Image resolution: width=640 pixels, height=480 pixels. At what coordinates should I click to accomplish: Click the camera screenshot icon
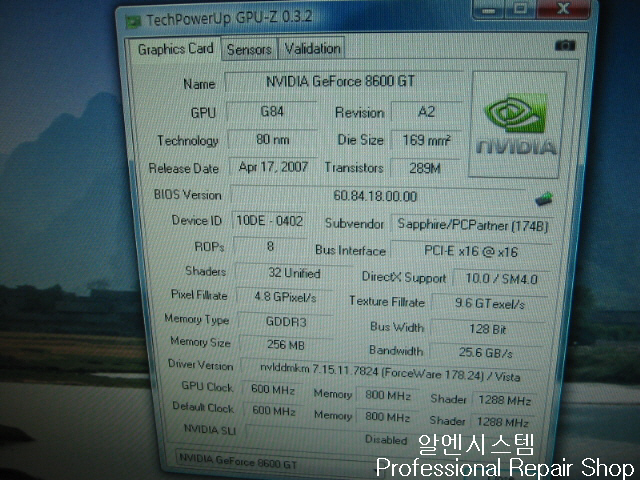[x=565, y=46]
